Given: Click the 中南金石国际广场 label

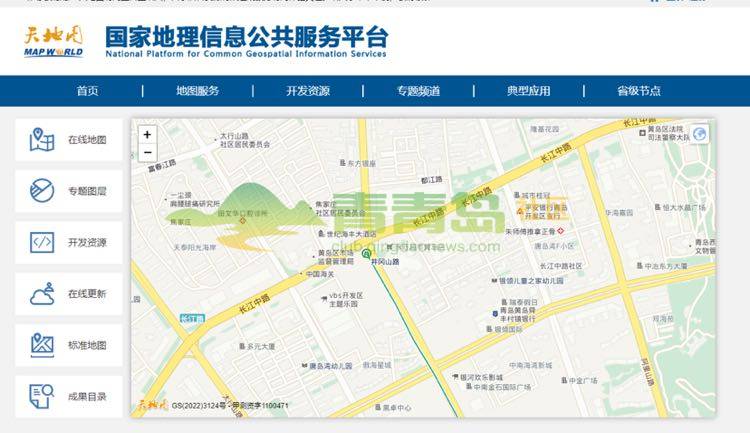Looking at the screenshot, I should click(502, 387).
